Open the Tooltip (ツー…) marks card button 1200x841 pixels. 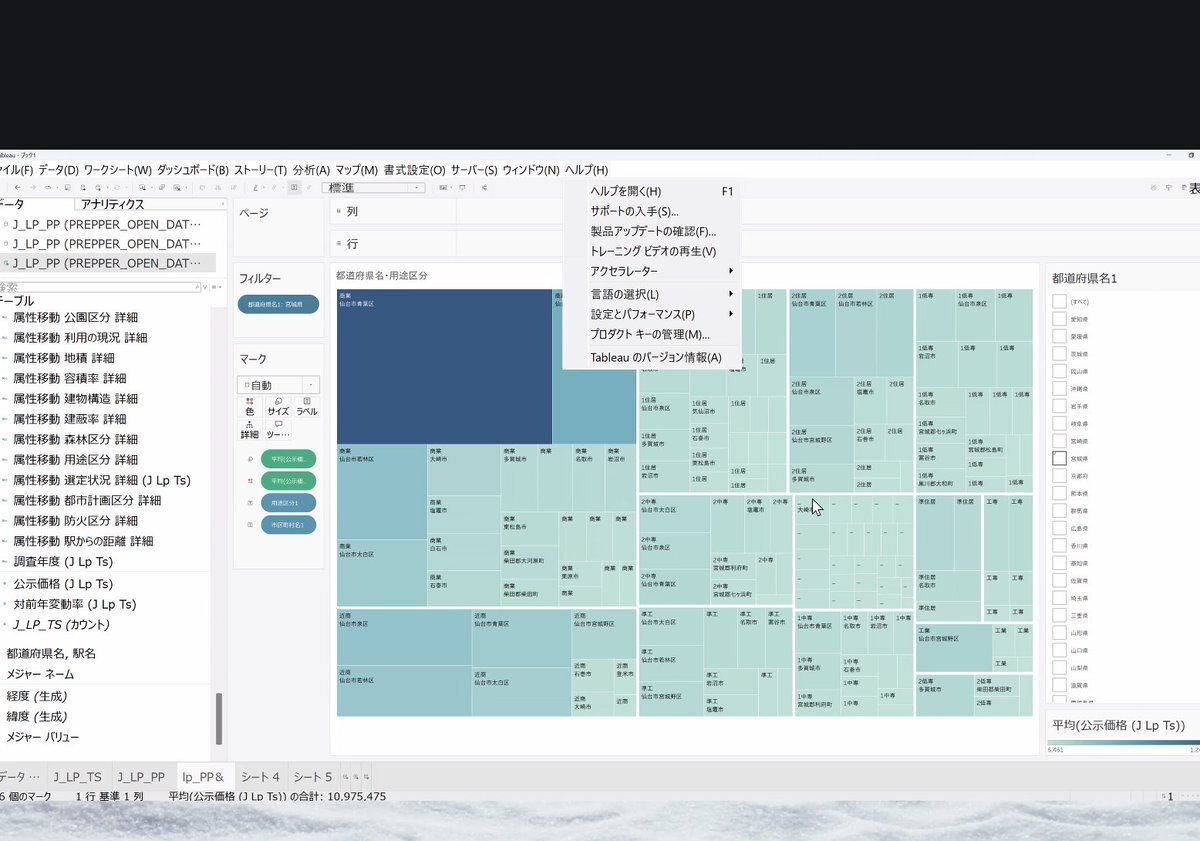point(278,430)
